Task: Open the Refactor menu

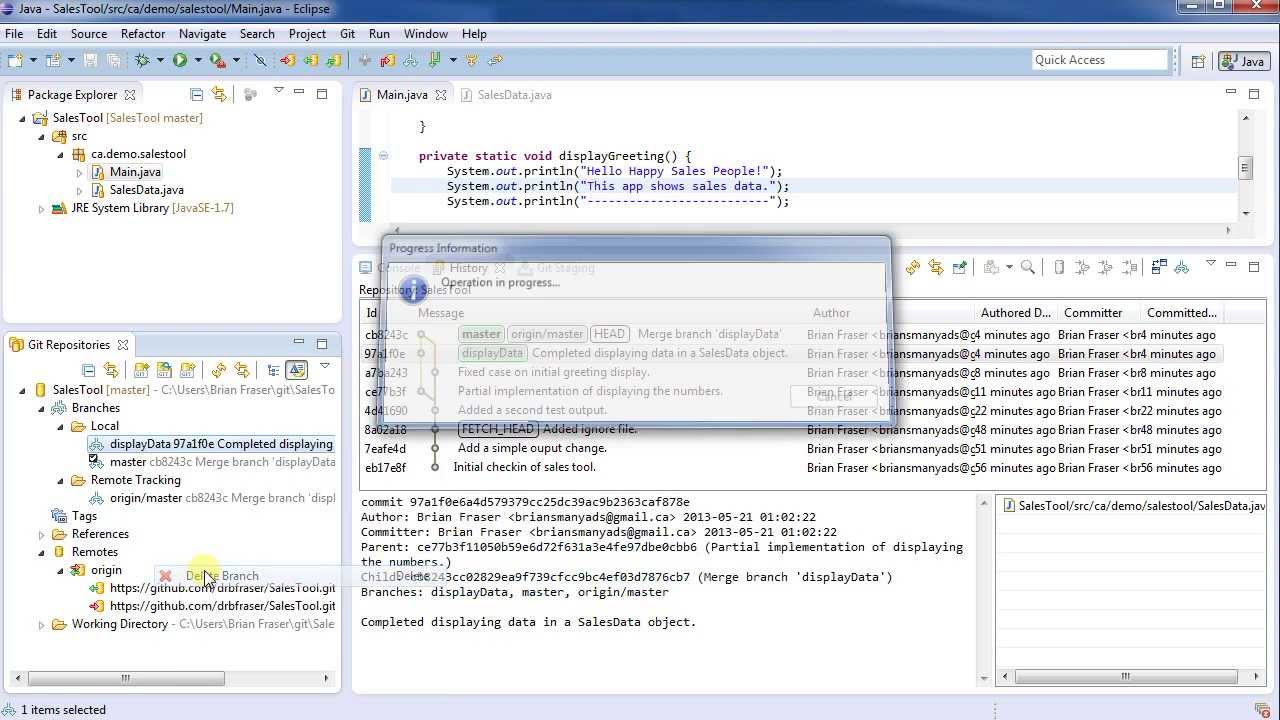Action: [x=143, y=34]
